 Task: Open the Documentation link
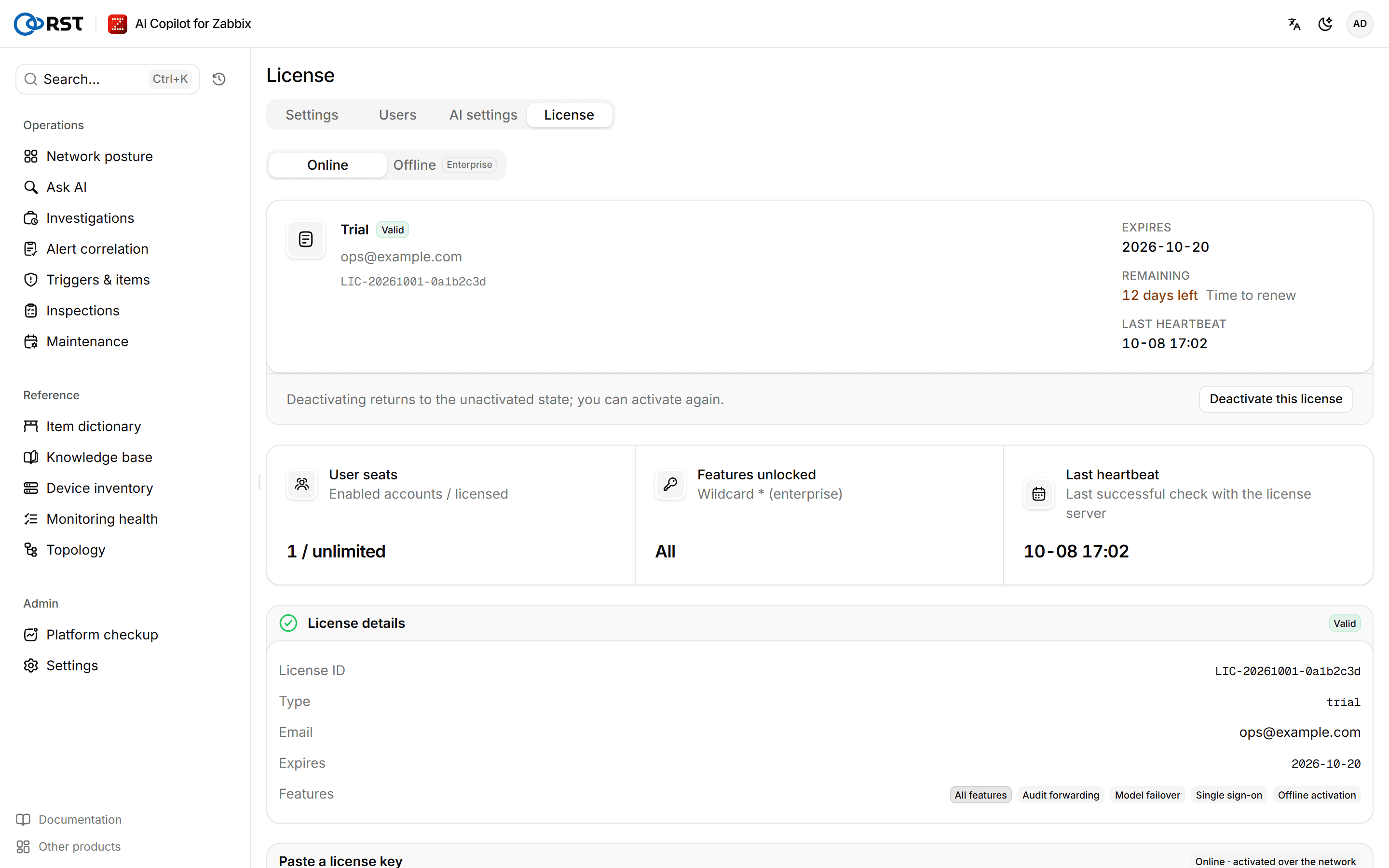(x=69, y=819)
